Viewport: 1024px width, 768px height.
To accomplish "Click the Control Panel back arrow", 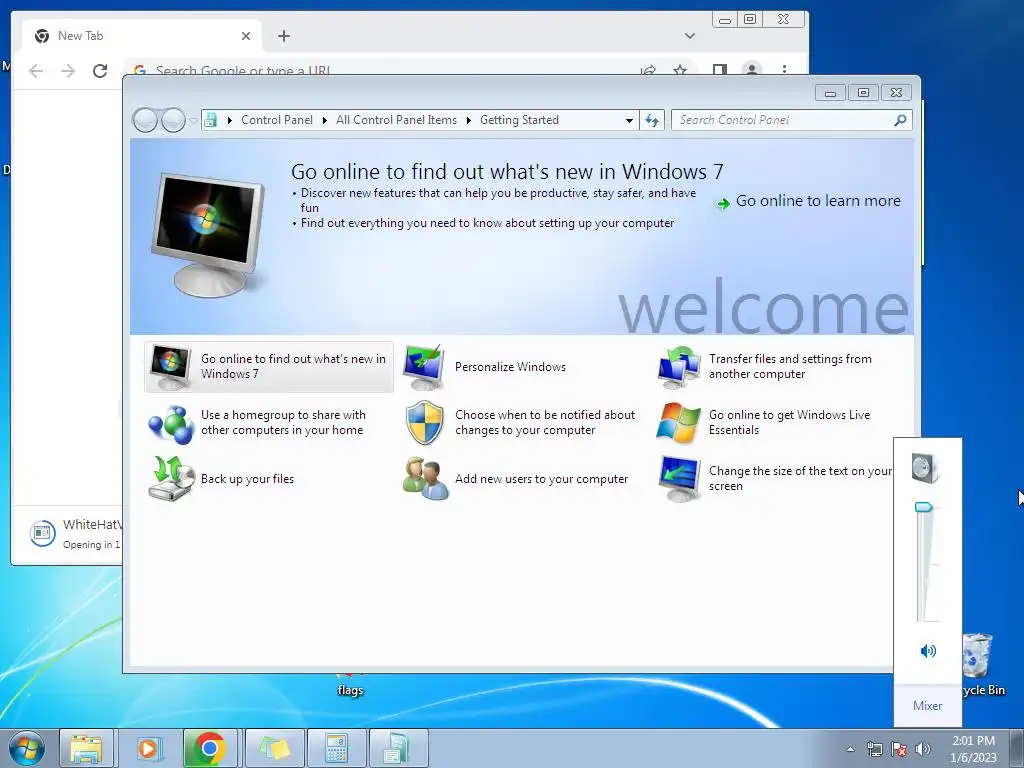I will (x=145, y=120).
